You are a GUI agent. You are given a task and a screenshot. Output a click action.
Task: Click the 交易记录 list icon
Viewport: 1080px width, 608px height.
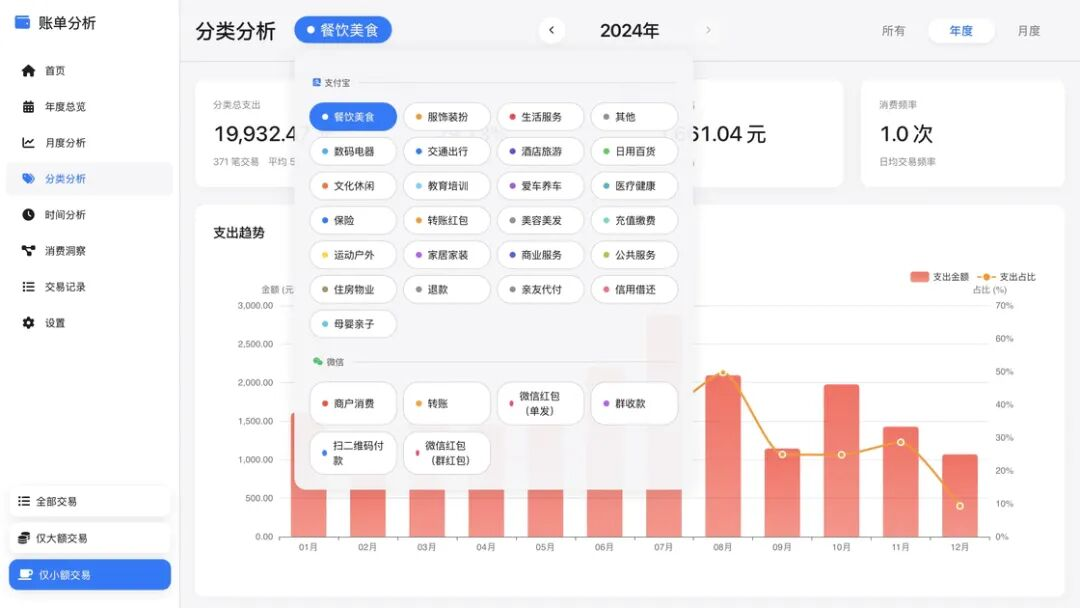(x=28, y=287)
